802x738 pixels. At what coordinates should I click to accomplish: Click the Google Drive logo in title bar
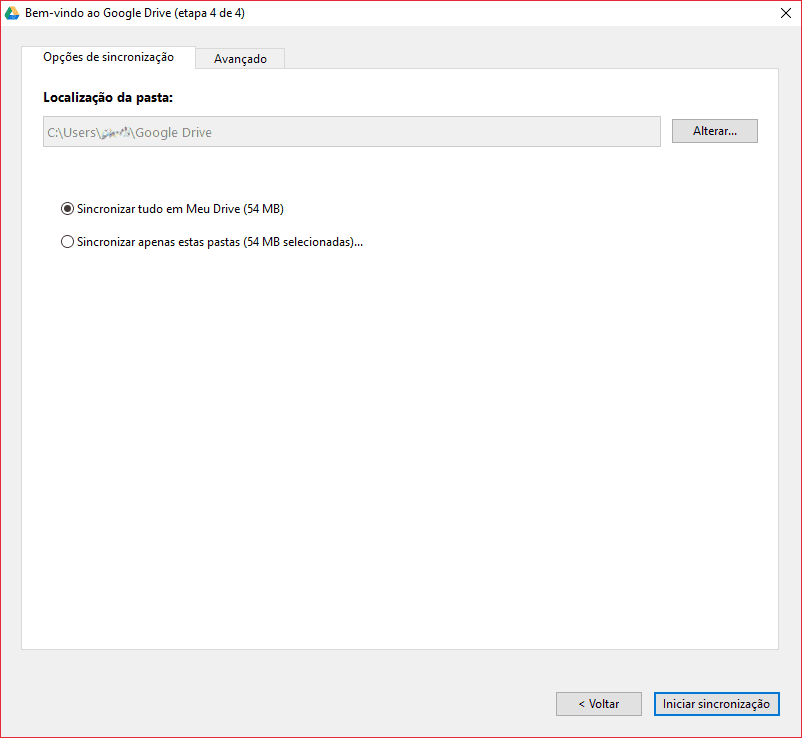click(12, 13)
